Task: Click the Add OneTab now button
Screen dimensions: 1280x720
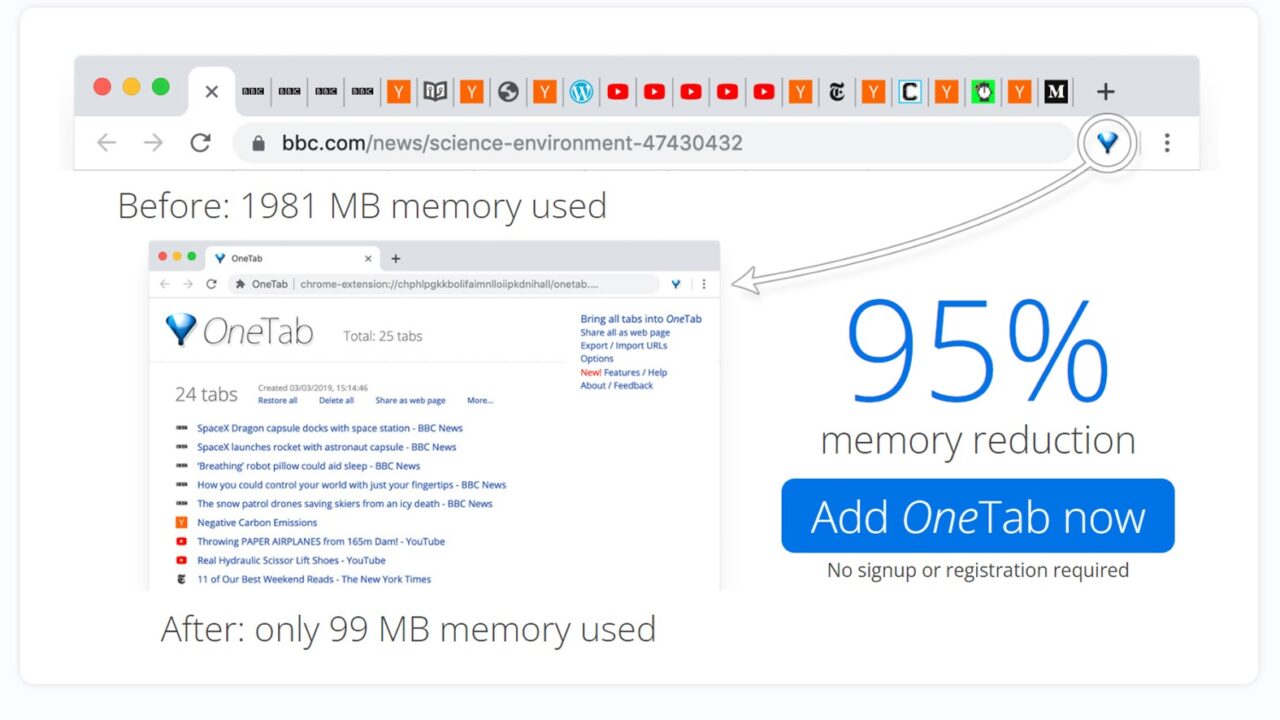Action: 977,517
